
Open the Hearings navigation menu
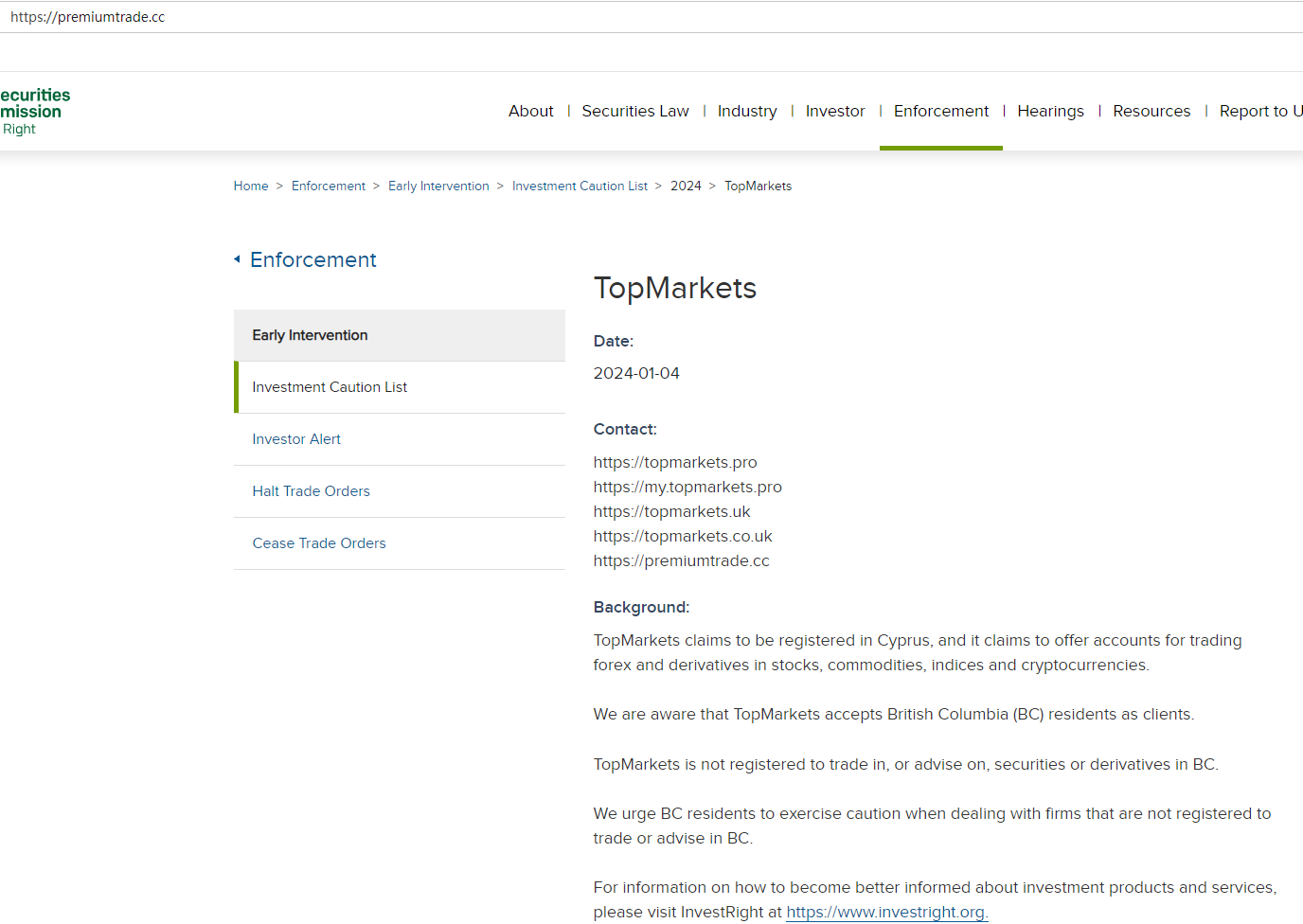[1051, 111]
